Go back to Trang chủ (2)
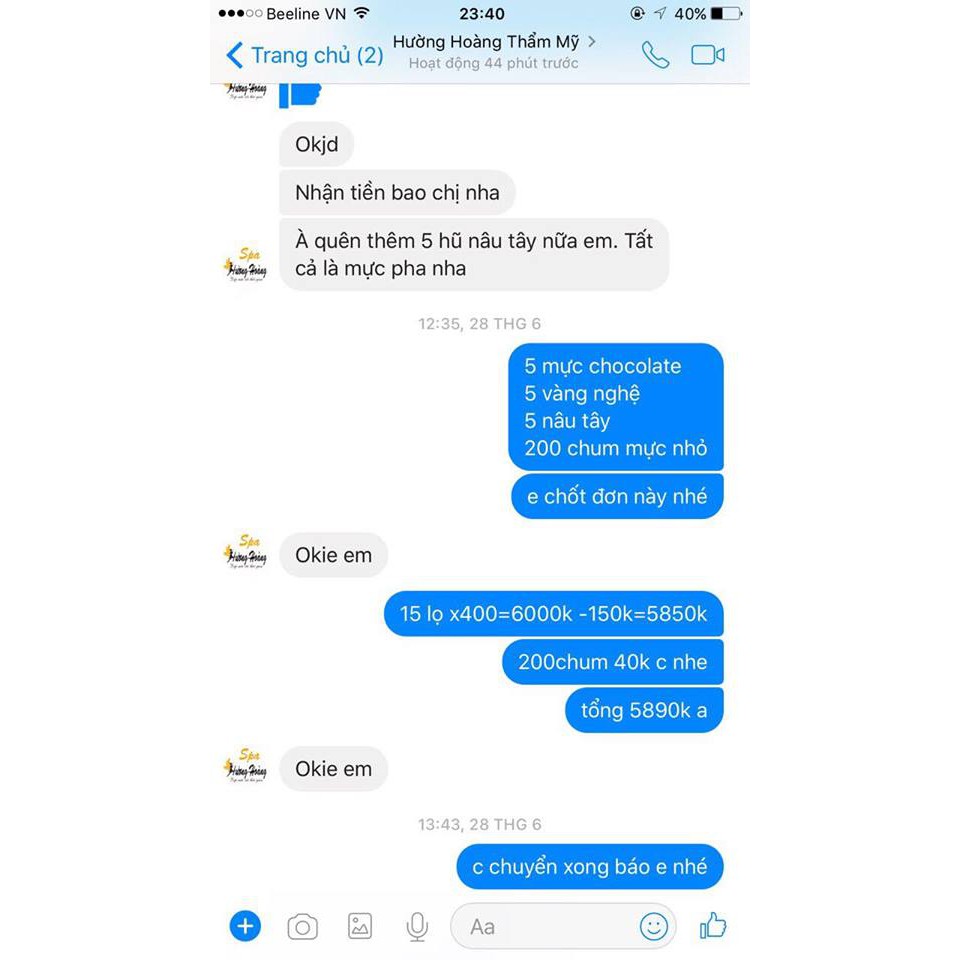 point(304,55)
